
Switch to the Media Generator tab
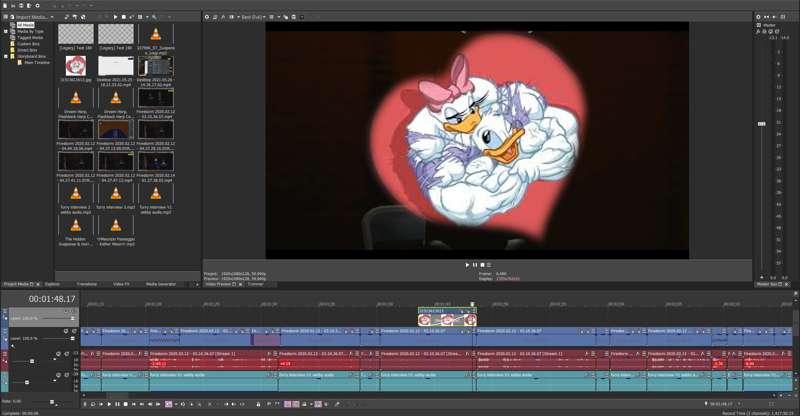point(161,284)
